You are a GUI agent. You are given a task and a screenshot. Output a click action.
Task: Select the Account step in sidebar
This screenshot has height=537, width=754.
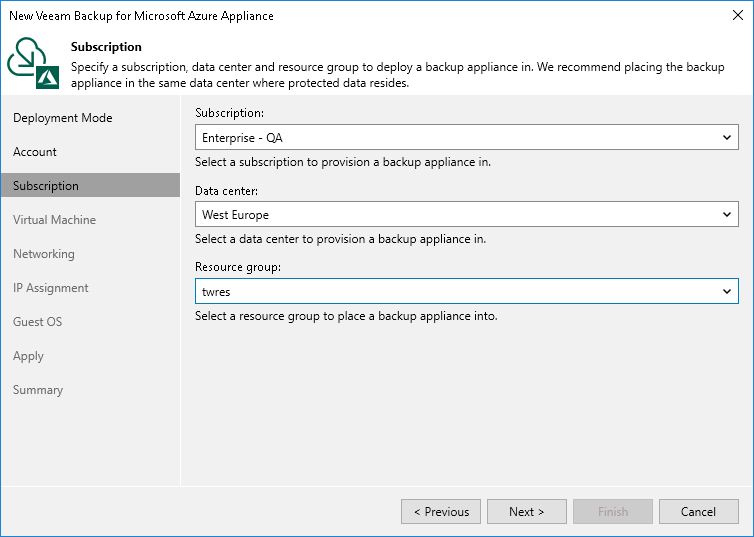point(35,152)
